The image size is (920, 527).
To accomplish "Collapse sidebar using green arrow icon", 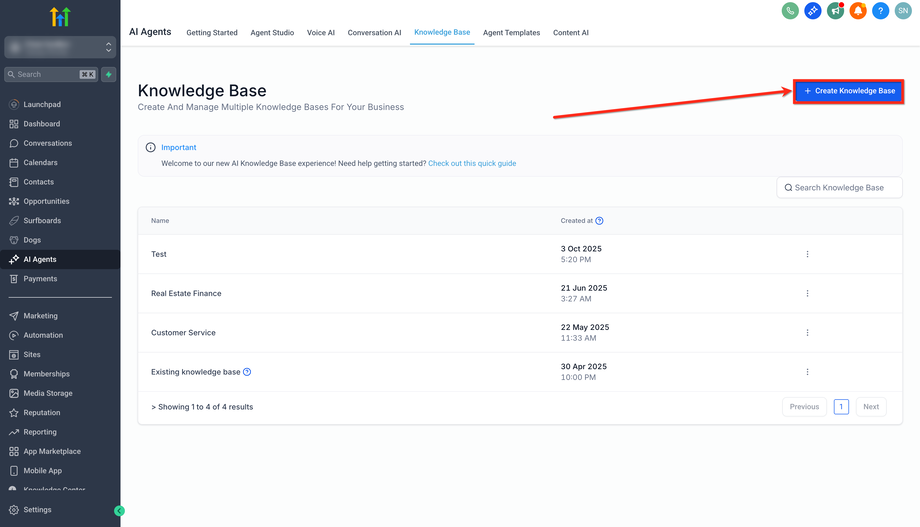I will [x=119, y=511].
